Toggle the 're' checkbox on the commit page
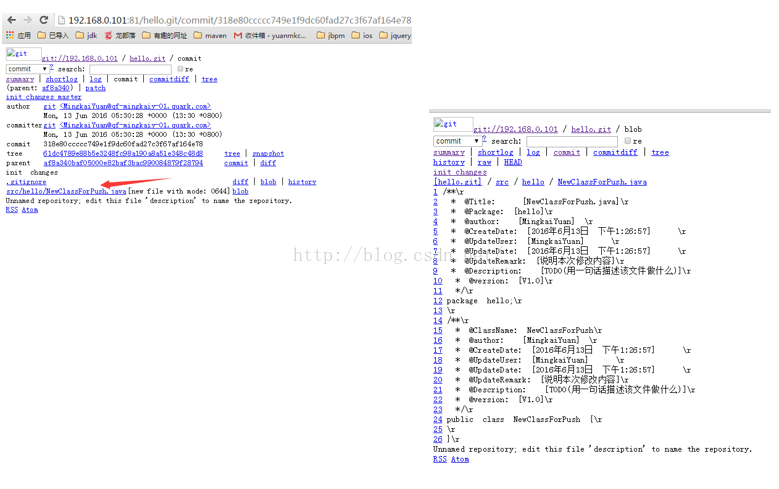 (x=180, y=69)
